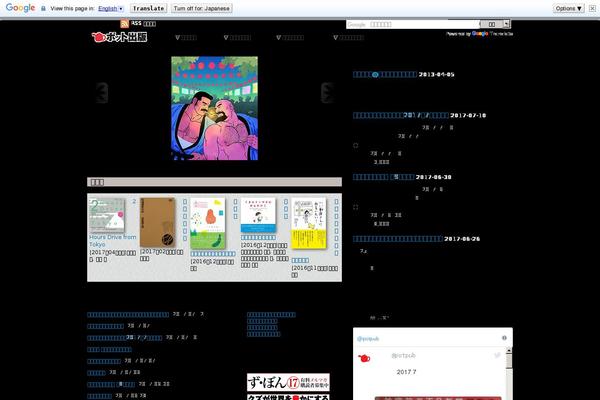
Task: Click the red teapot Pot Publishing logo
Action: point(119,37)
